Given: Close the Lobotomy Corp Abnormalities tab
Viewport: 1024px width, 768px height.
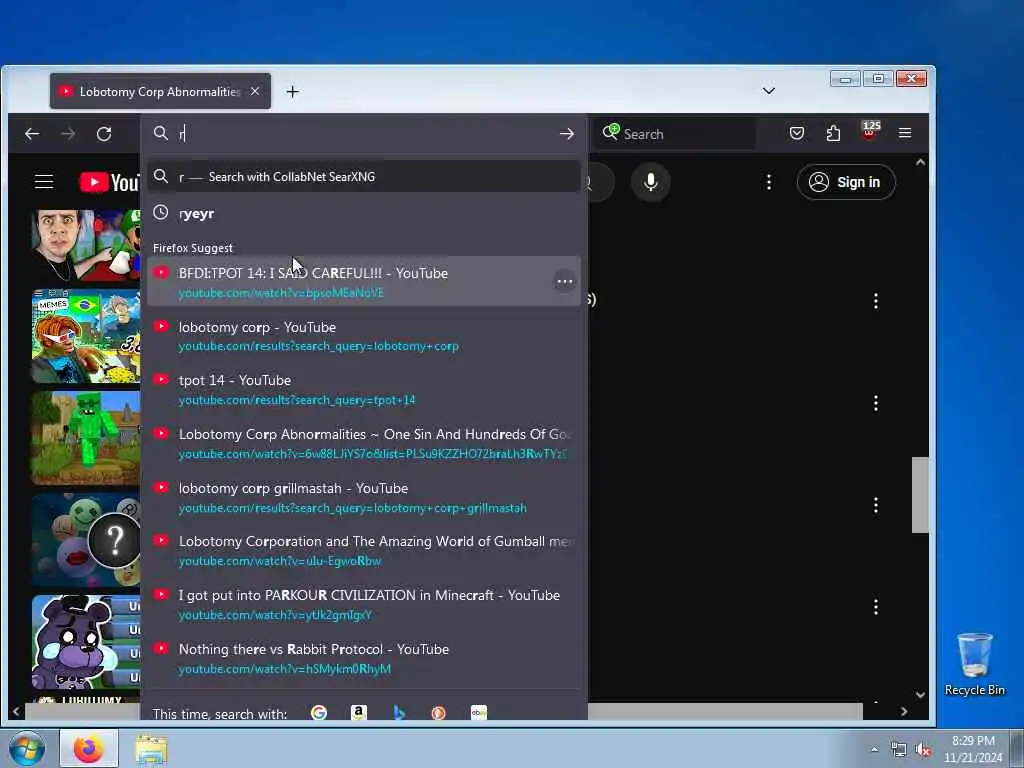Looking at the screenshot, I should pos(255,91).
